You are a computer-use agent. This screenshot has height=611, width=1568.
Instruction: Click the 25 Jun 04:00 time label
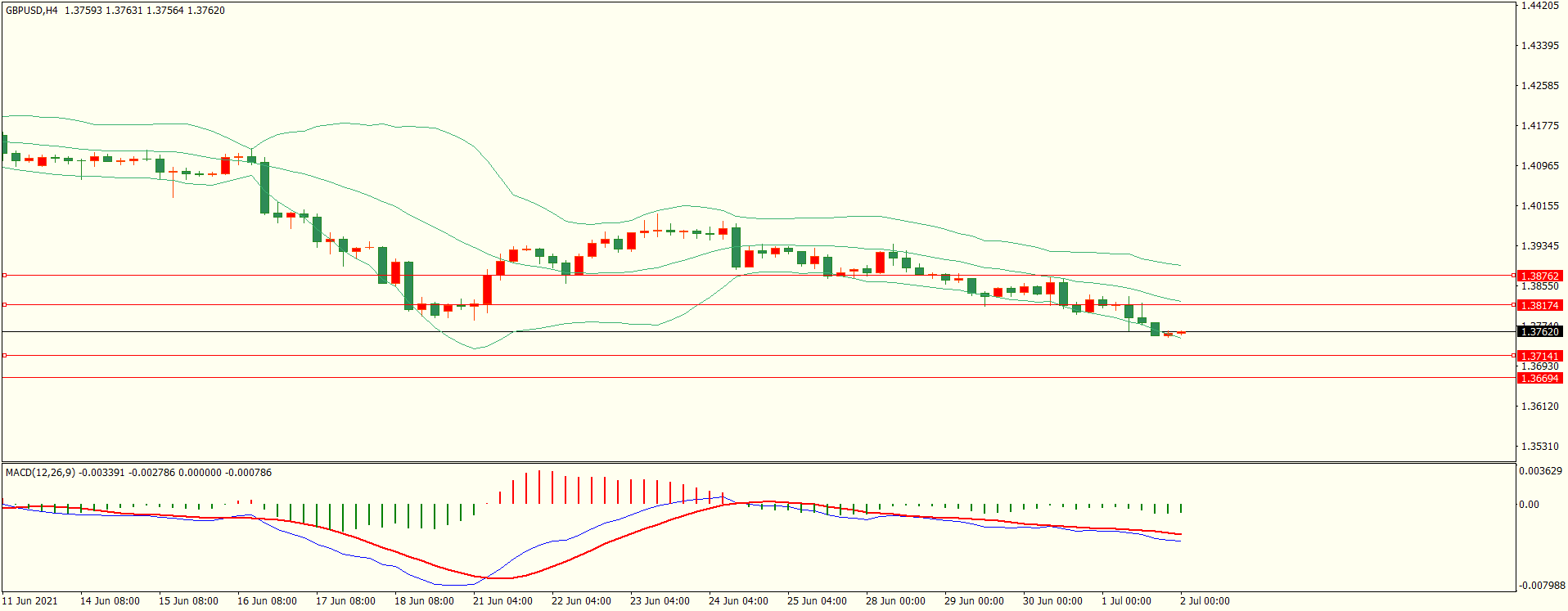pyautogui.click(x=817, y=601)
